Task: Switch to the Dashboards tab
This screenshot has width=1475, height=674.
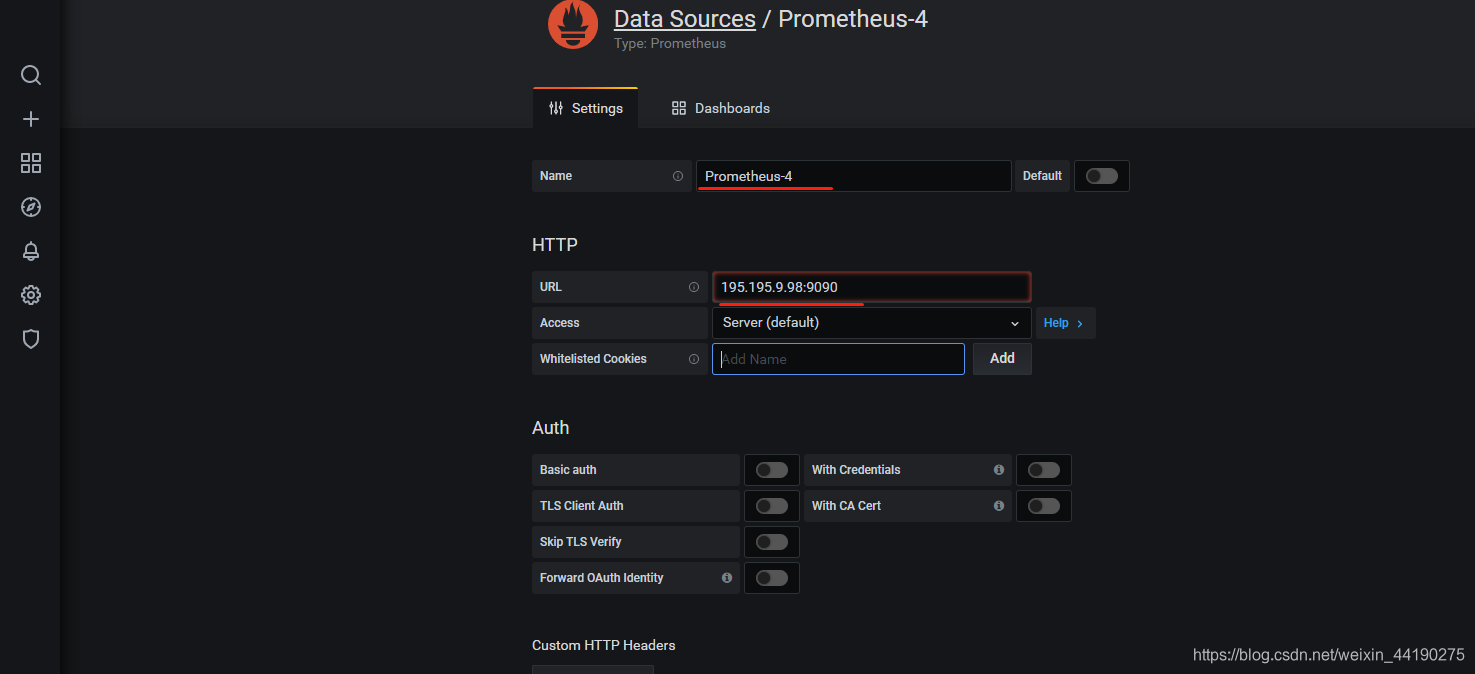Action: click(x=720, y=108)
